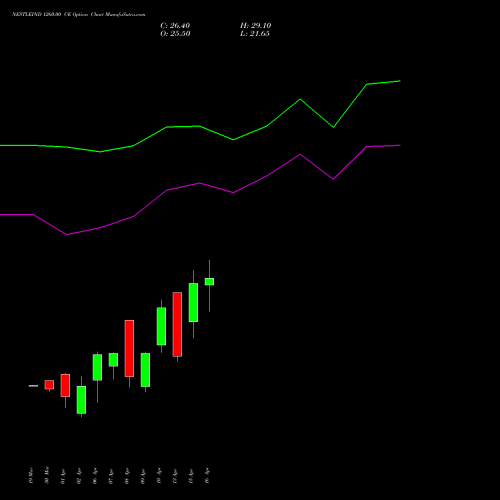This screenshot has height=500, width=500.
Task: Click the low value L: 21.65
Action: click(x=255, y=34)
